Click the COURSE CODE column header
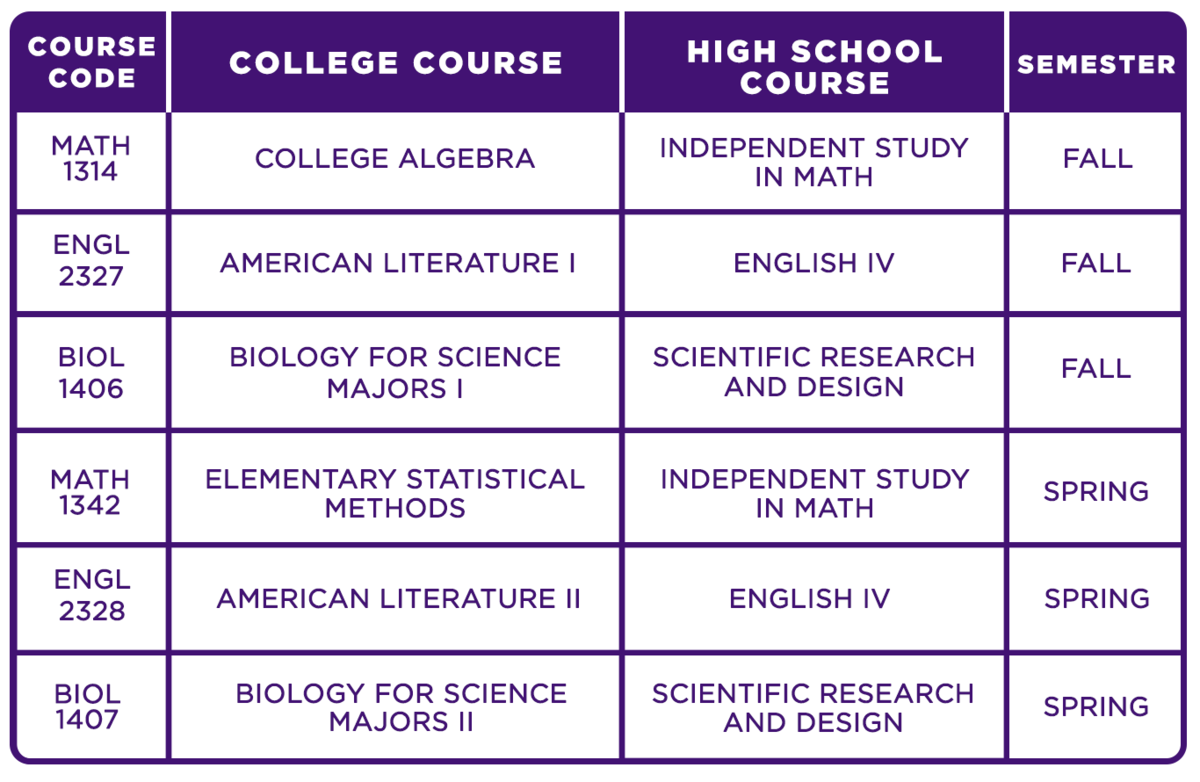1200x782 pixels. (x=91, y=62)
